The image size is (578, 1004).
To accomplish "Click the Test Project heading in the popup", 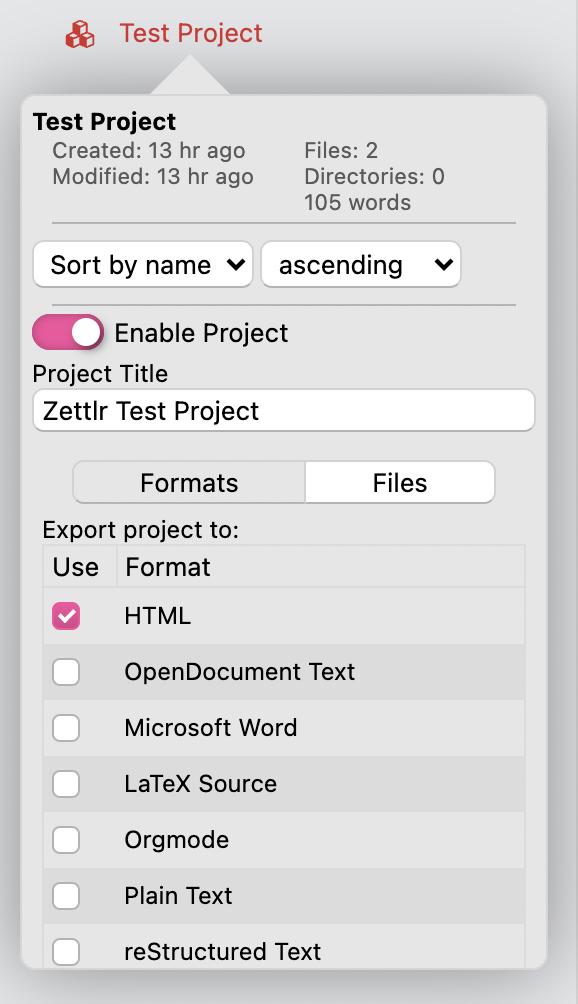I will [x=104, y=121].
